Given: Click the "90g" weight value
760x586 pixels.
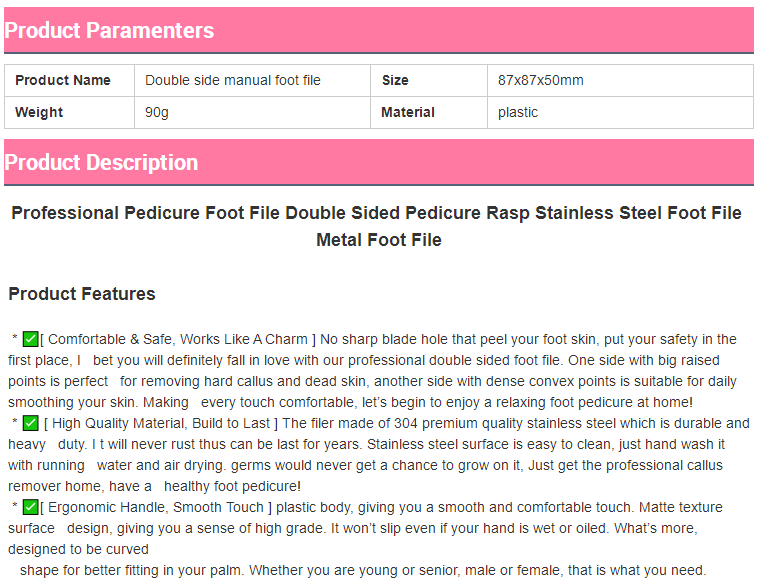Looking at the screenshot, I should pyautogui.click(x=157, y=112).
